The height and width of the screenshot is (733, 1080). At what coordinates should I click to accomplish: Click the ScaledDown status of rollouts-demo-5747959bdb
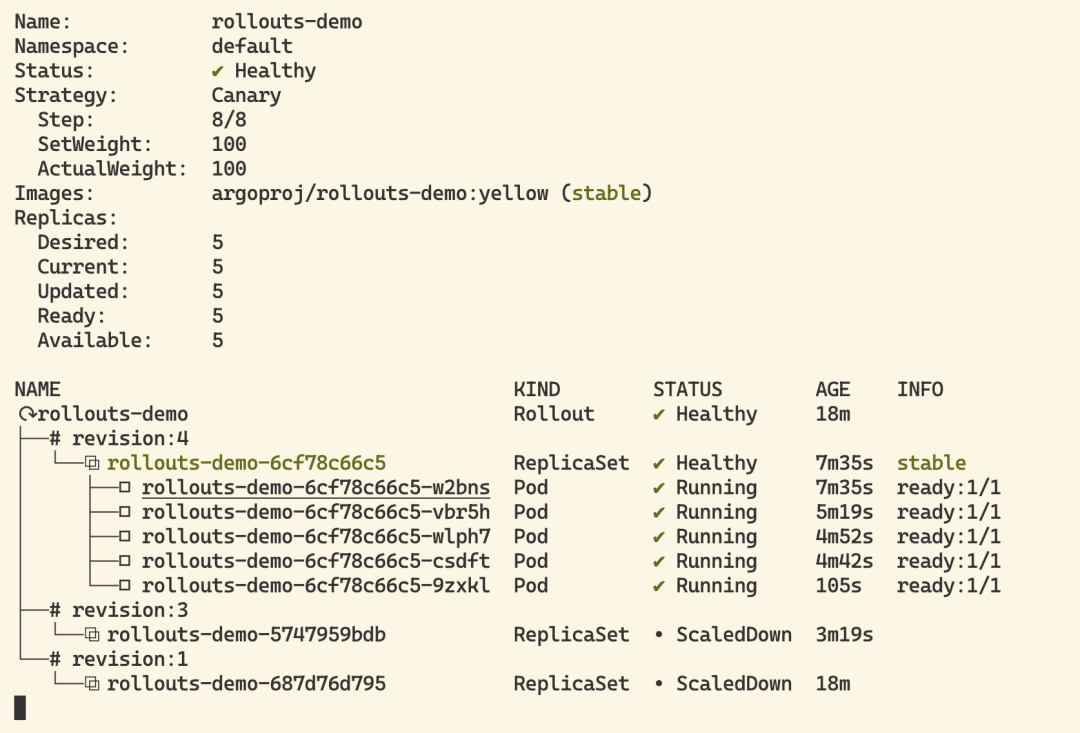pyautogui.click(x=733, y=635)
